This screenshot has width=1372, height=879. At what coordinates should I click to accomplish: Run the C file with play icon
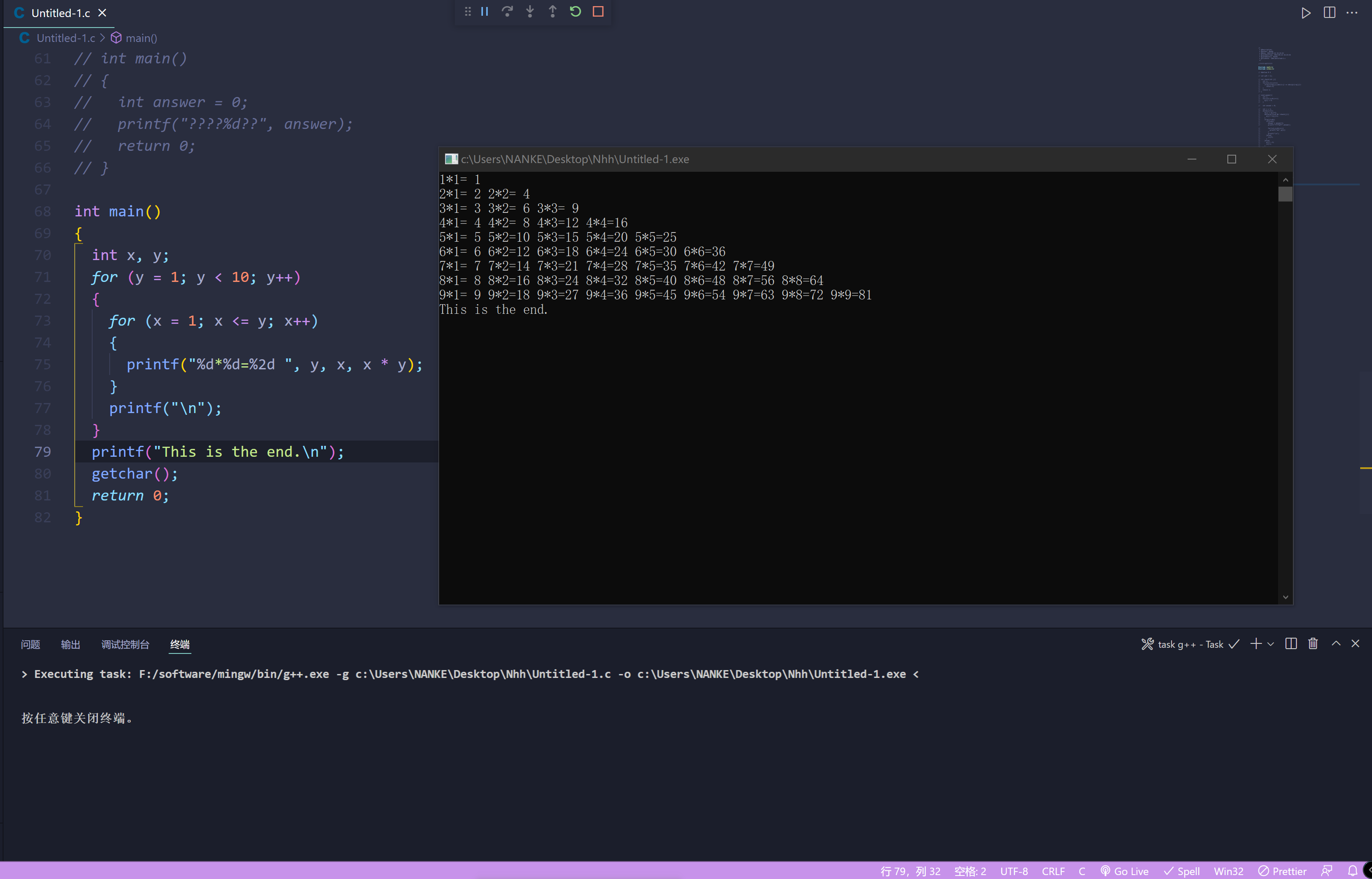(1305, 13)
